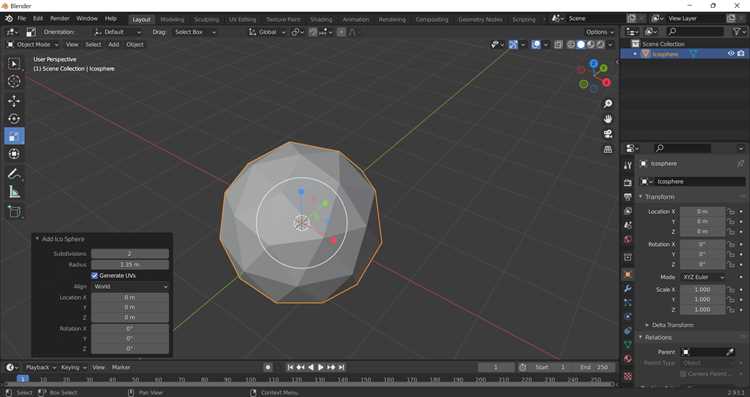Open the Scene properties tab
750x397 pixels.
628,225
